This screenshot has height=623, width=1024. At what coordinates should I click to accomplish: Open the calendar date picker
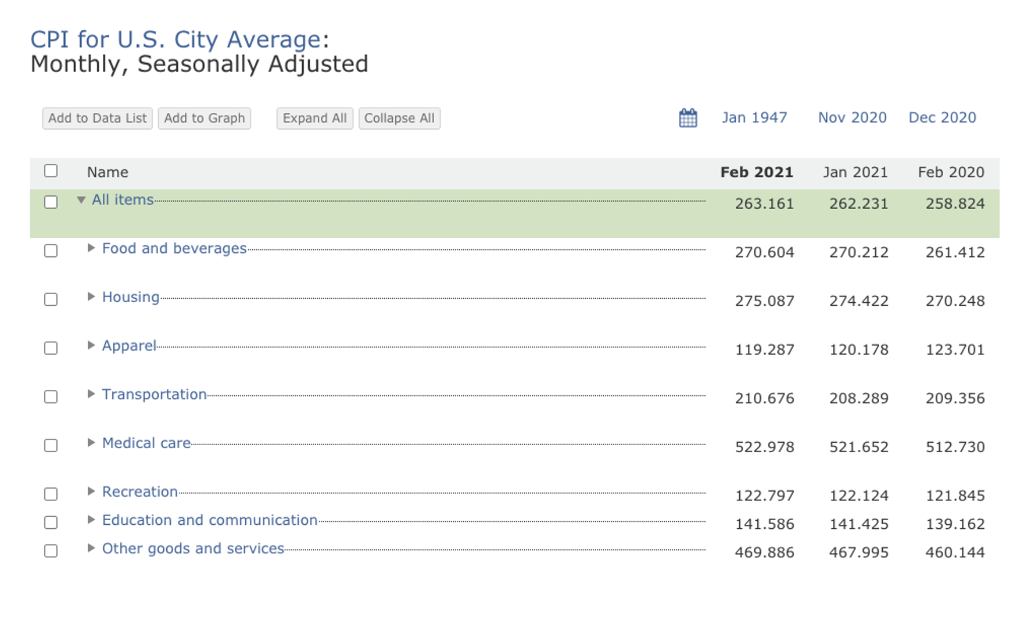tap(688, 117)
